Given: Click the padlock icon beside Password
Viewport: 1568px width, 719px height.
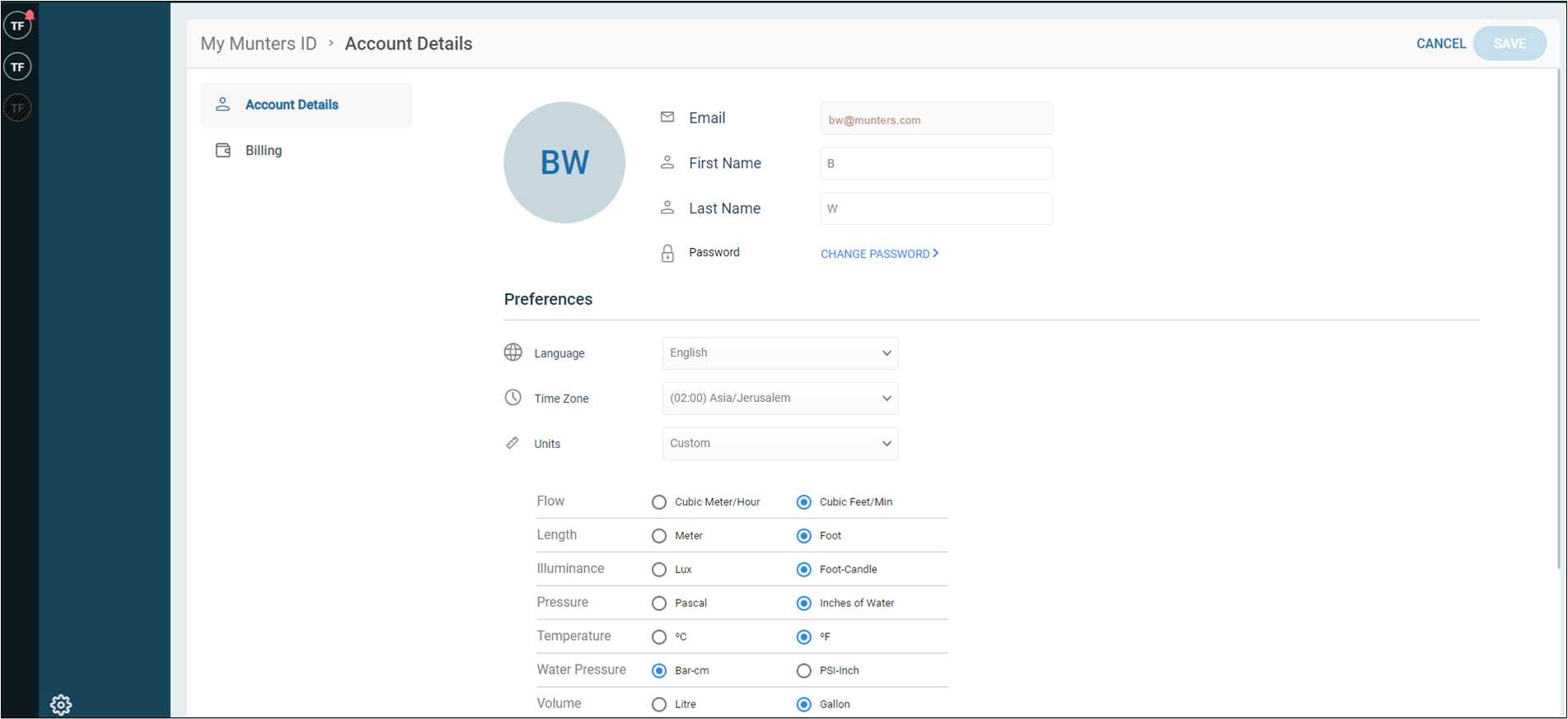Looking at the screenshot, I should tap(667, 253).
